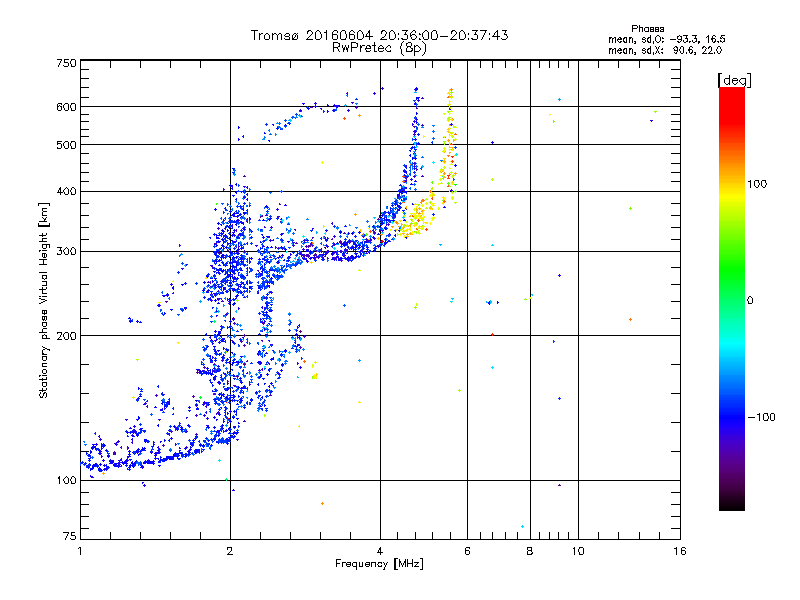Click the plot title "Tromsø 20160604 20:36:00-20:37:43"
The width and height of the screenshot is (800, 600).
click(x=379, y=35)
